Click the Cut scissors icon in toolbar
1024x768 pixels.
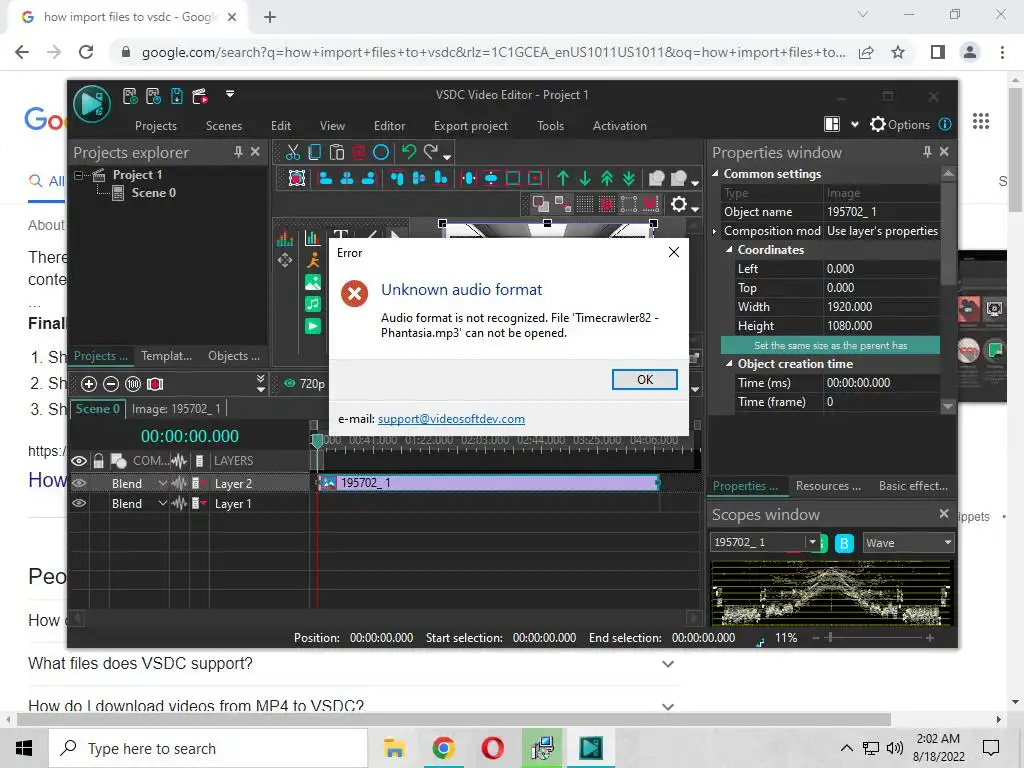(x=293, y=152)
